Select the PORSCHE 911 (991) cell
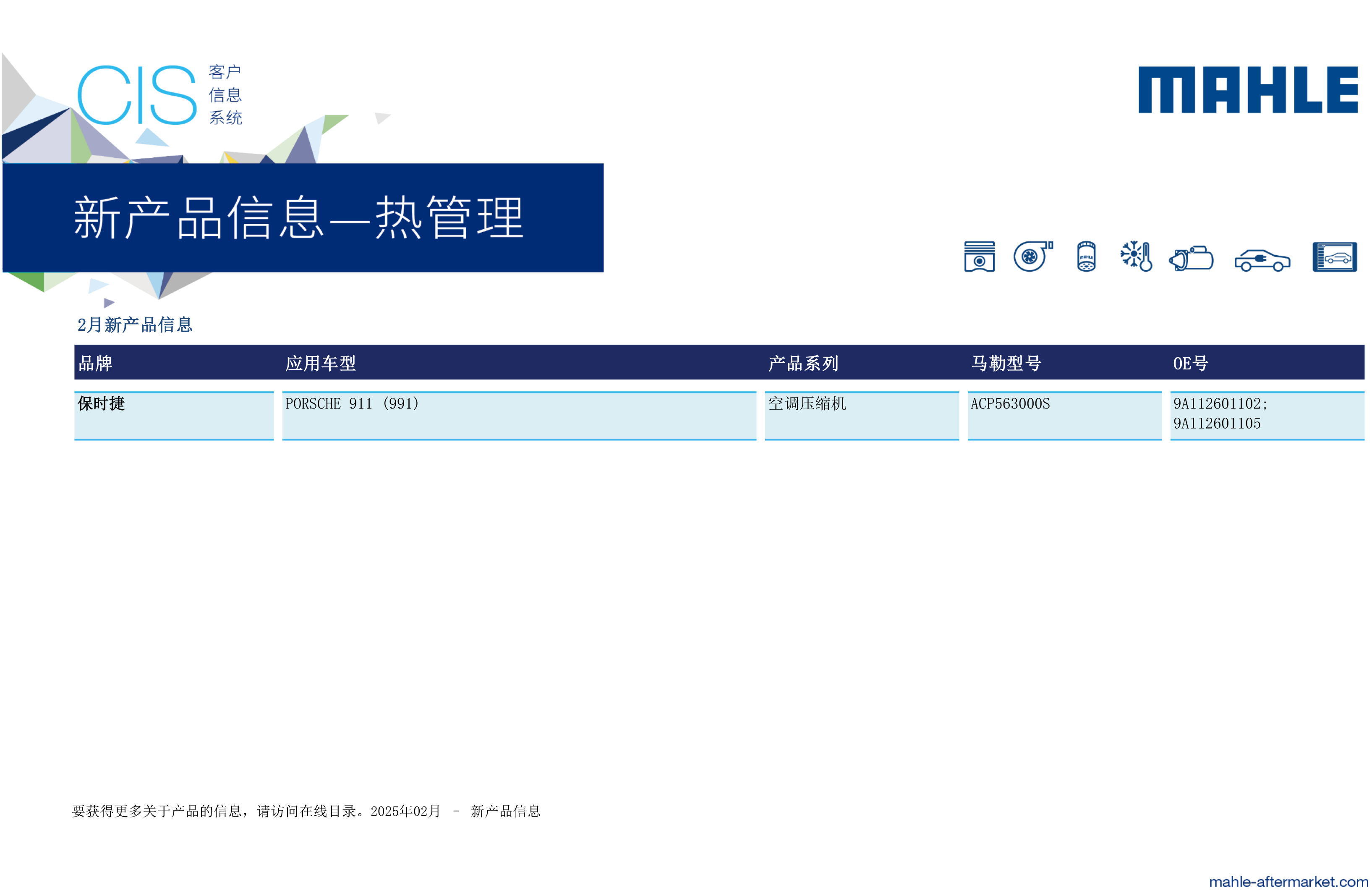1372x890 pixels. tap(519, 415)
